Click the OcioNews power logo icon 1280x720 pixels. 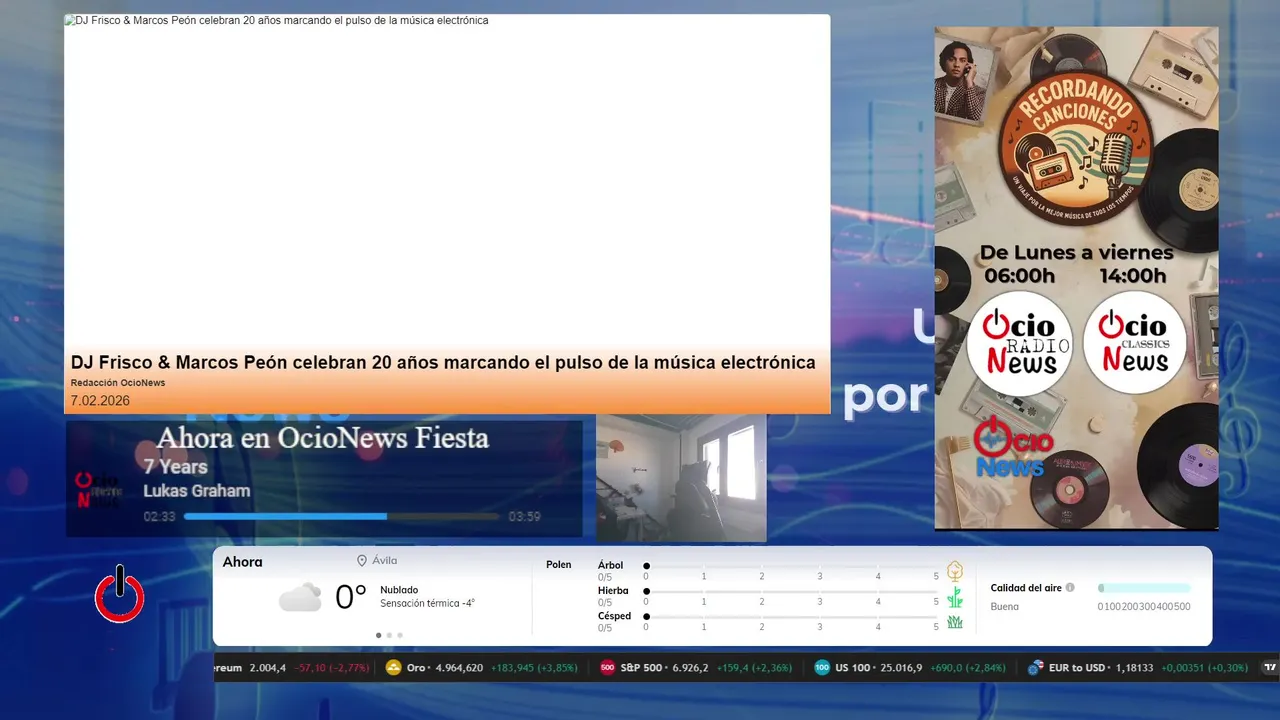pyautogui.click(x=120, y=594)
